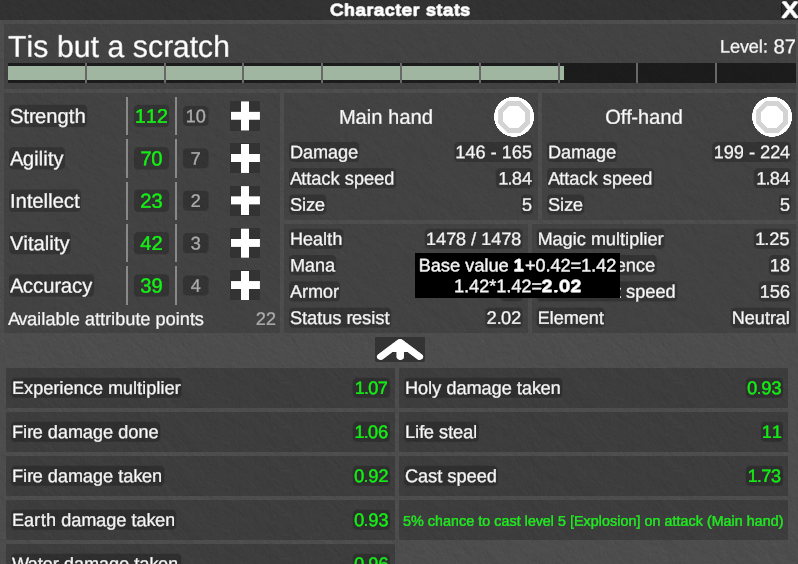
Task: Click the experience progress bar
Action: pos(402,73)
